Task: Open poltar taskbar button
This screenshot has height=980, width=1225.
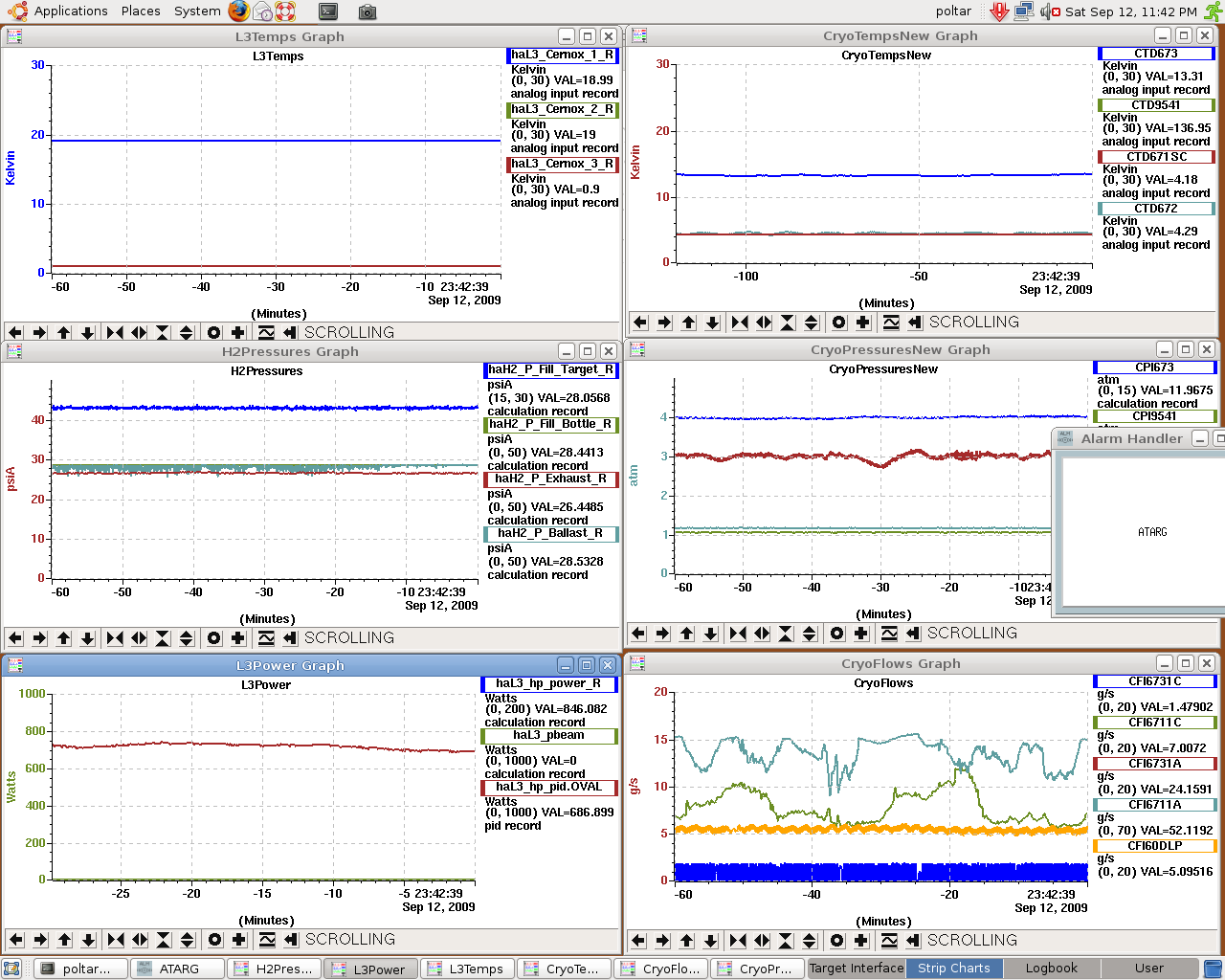Action: coord(80,969)
